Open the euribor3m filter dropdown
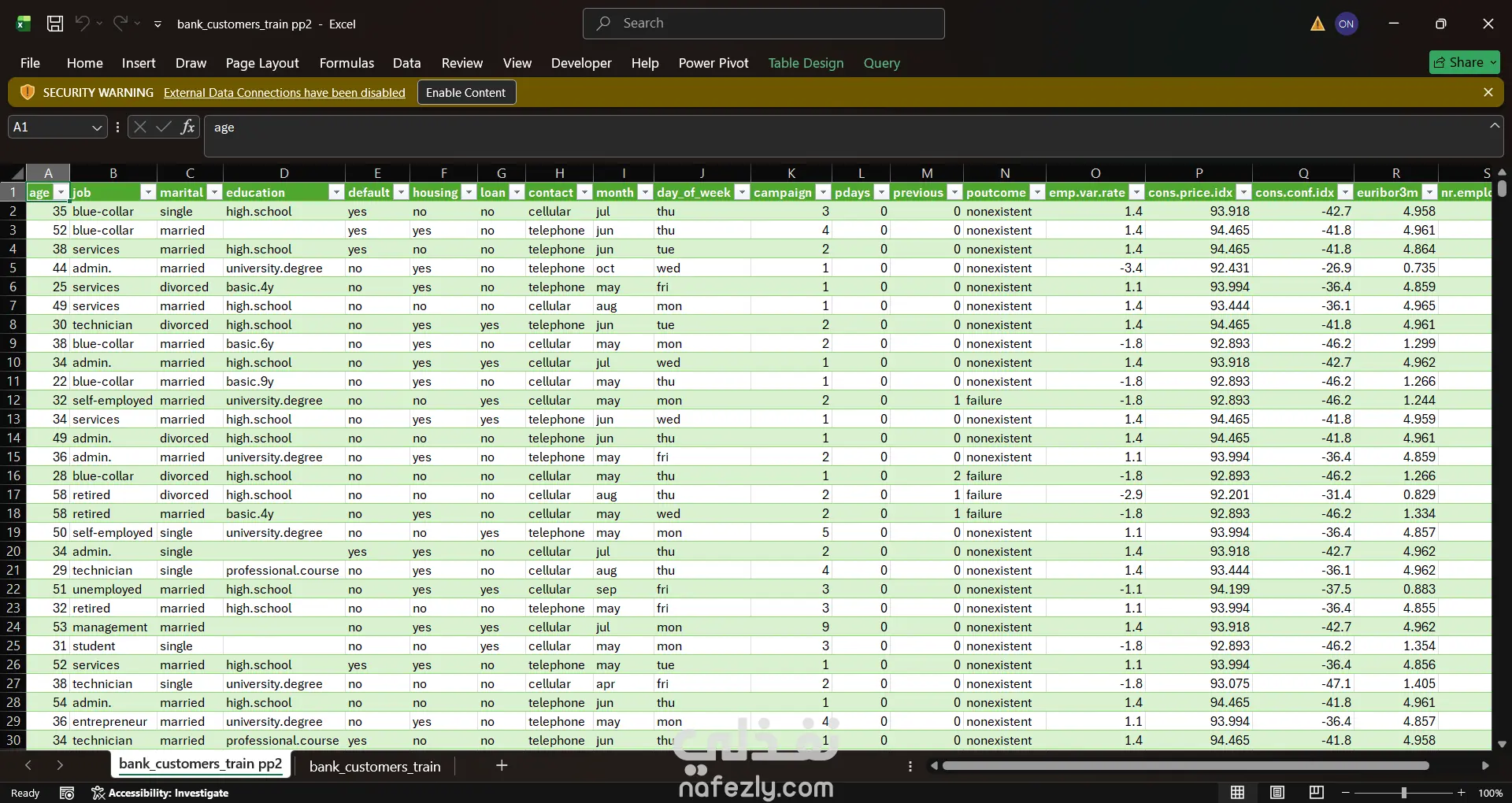 1429,192
